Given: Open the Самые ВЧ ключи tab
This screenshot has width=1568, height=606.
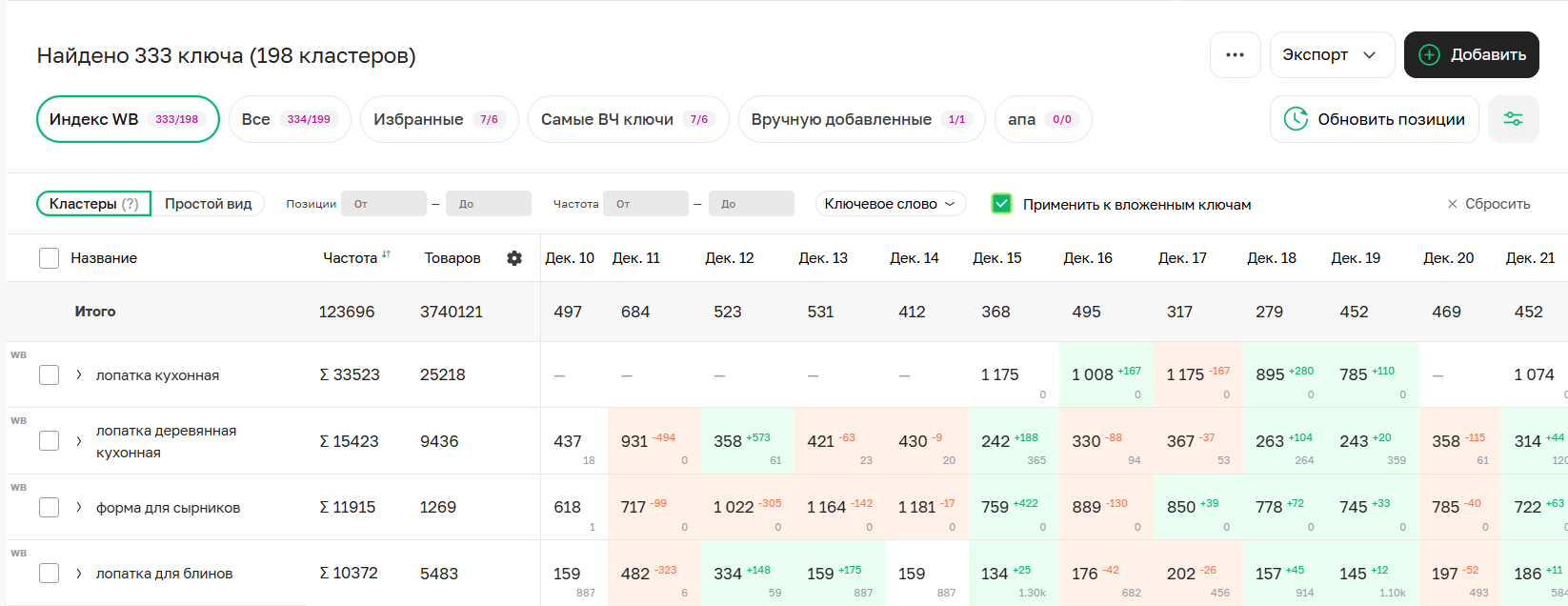Looking at the screenshot, I should [x=628, y=119].
